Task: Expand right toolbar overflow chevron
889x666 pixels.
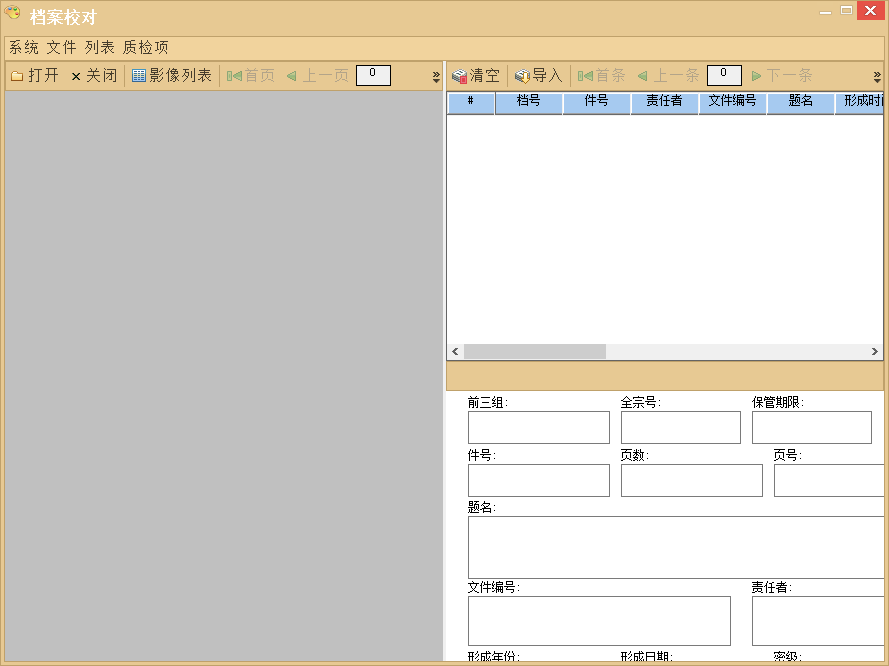Action: (877, 77)
